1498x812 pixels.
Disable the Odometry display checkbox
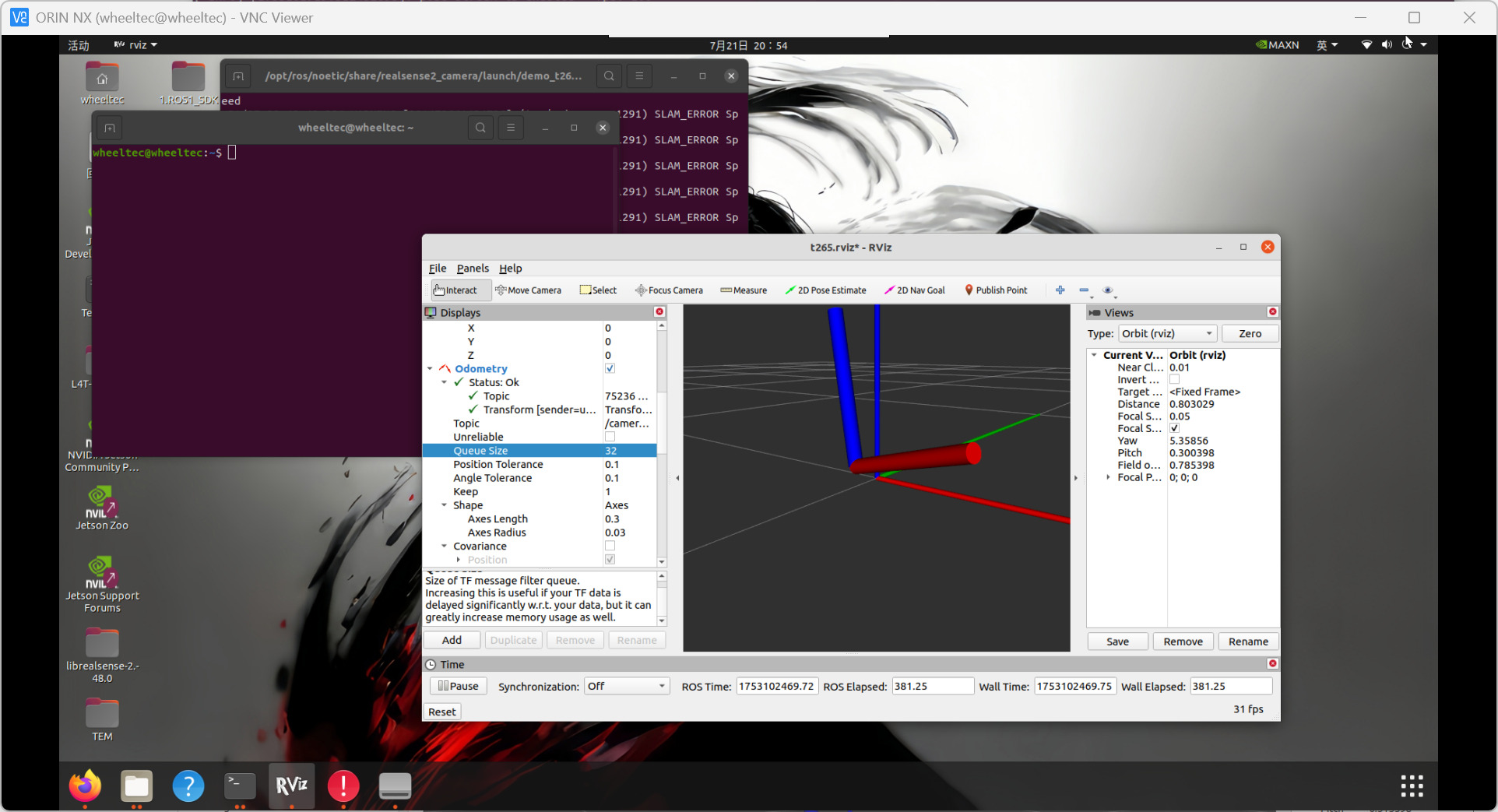coord(610,368)
